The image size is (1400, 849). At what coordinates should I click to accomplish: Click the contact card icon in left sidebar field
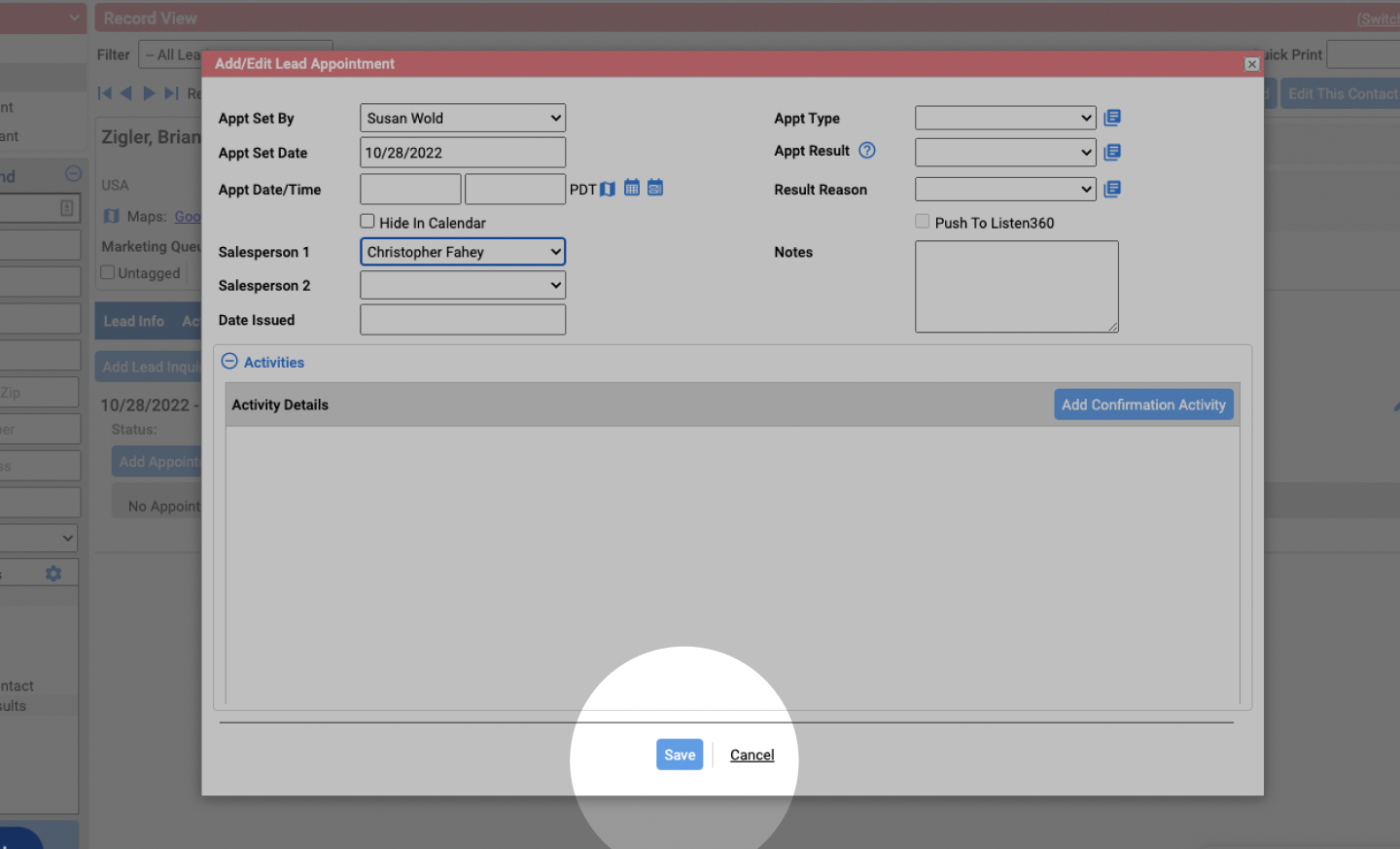point(66,208)
